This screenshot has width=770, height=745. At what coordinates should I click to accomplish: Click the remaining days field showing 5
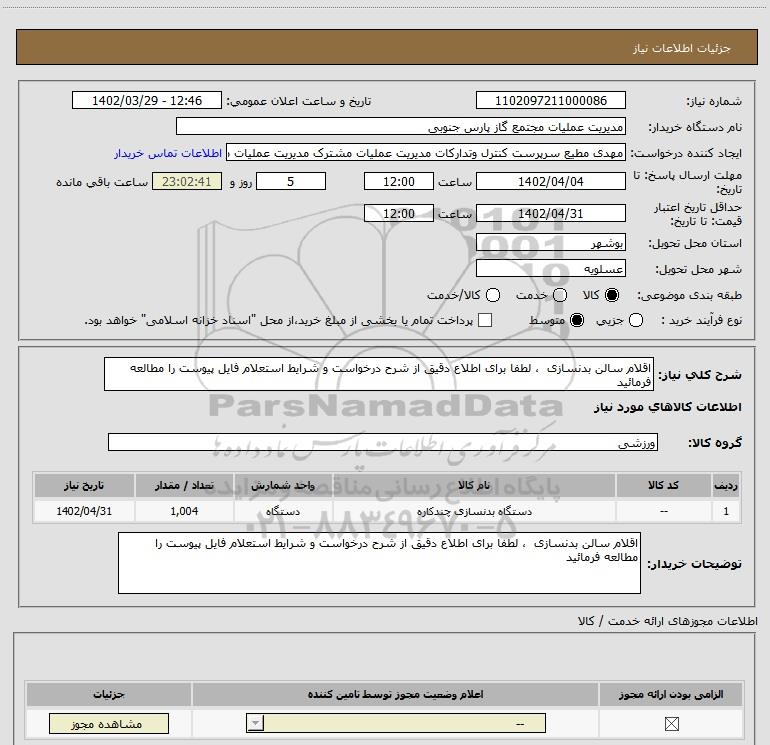point(291,181)
